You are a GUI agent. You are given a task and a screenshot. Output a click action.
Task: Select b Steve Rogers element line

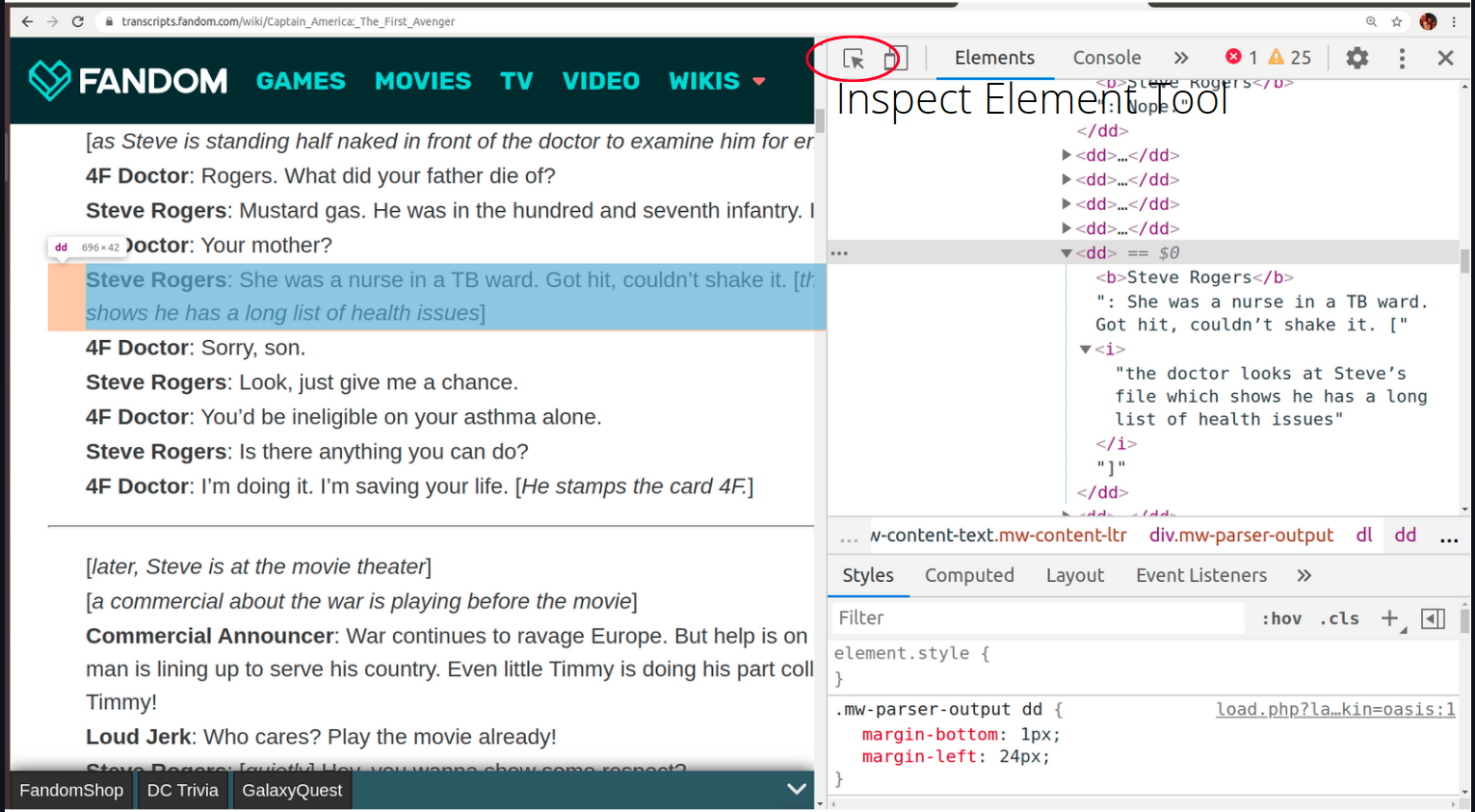coord(1195,277)
